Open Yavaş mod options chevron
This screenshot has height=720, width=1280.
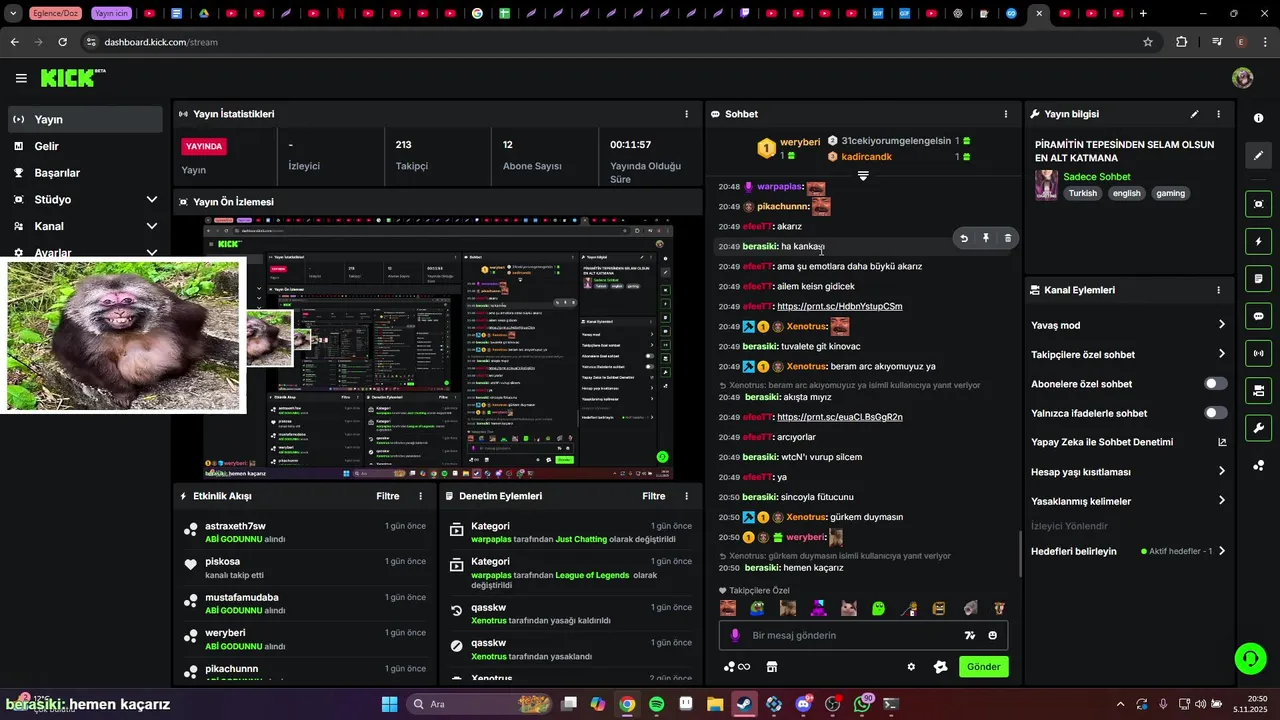click(x=1221, y=325)
